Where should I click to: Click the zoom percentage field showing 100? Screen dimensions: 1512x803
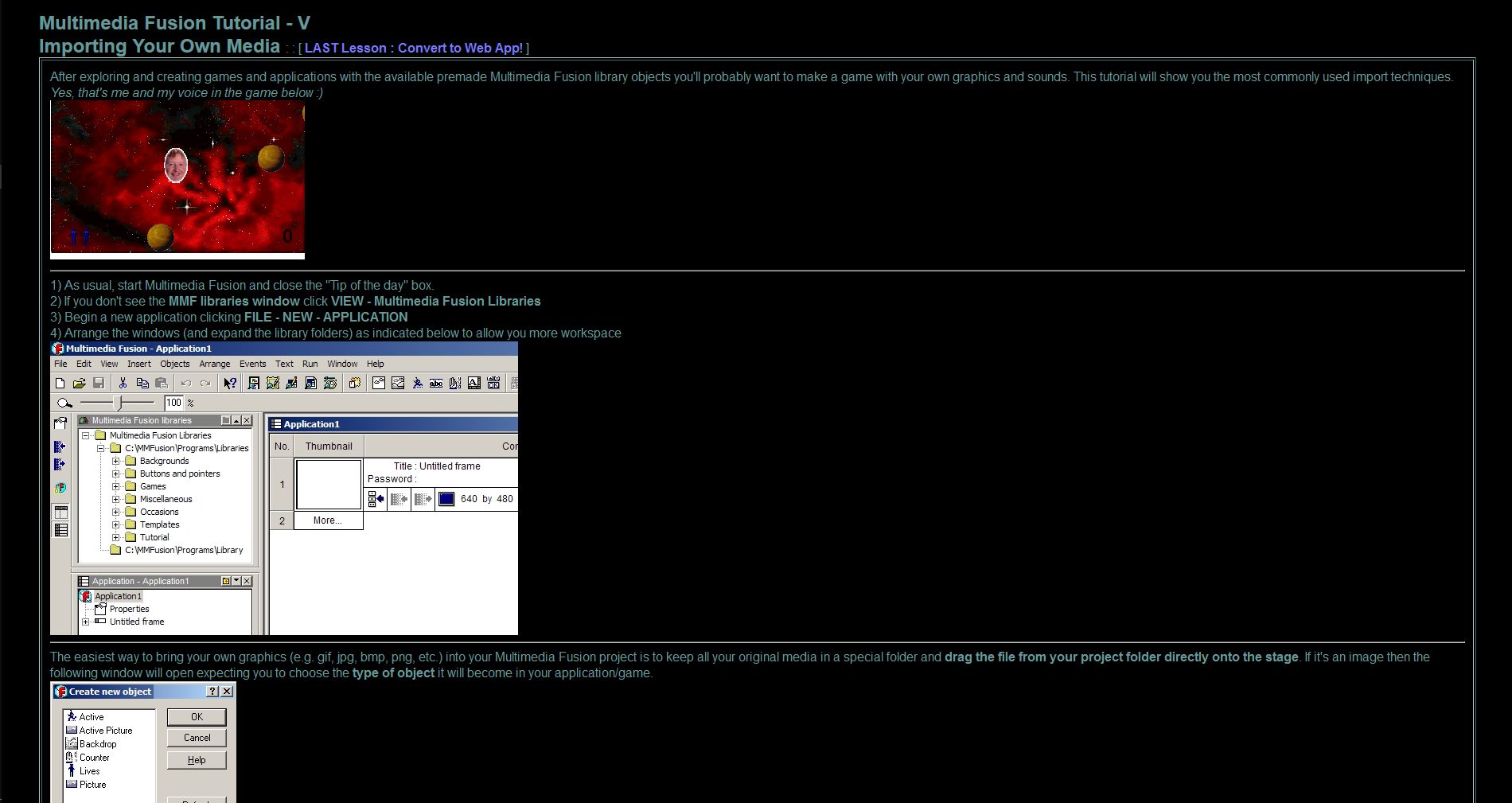coord(173,403)
